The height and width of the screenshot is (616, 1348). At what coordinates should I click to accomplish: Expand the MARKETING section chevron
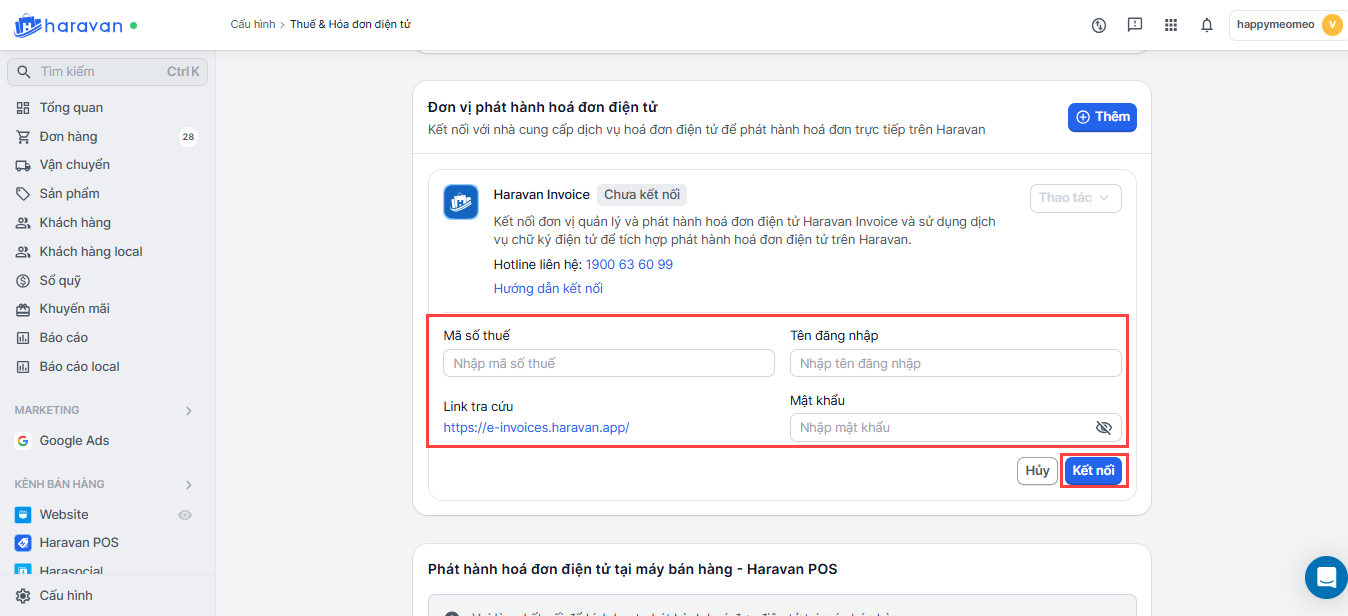click(x=189, y=411)
